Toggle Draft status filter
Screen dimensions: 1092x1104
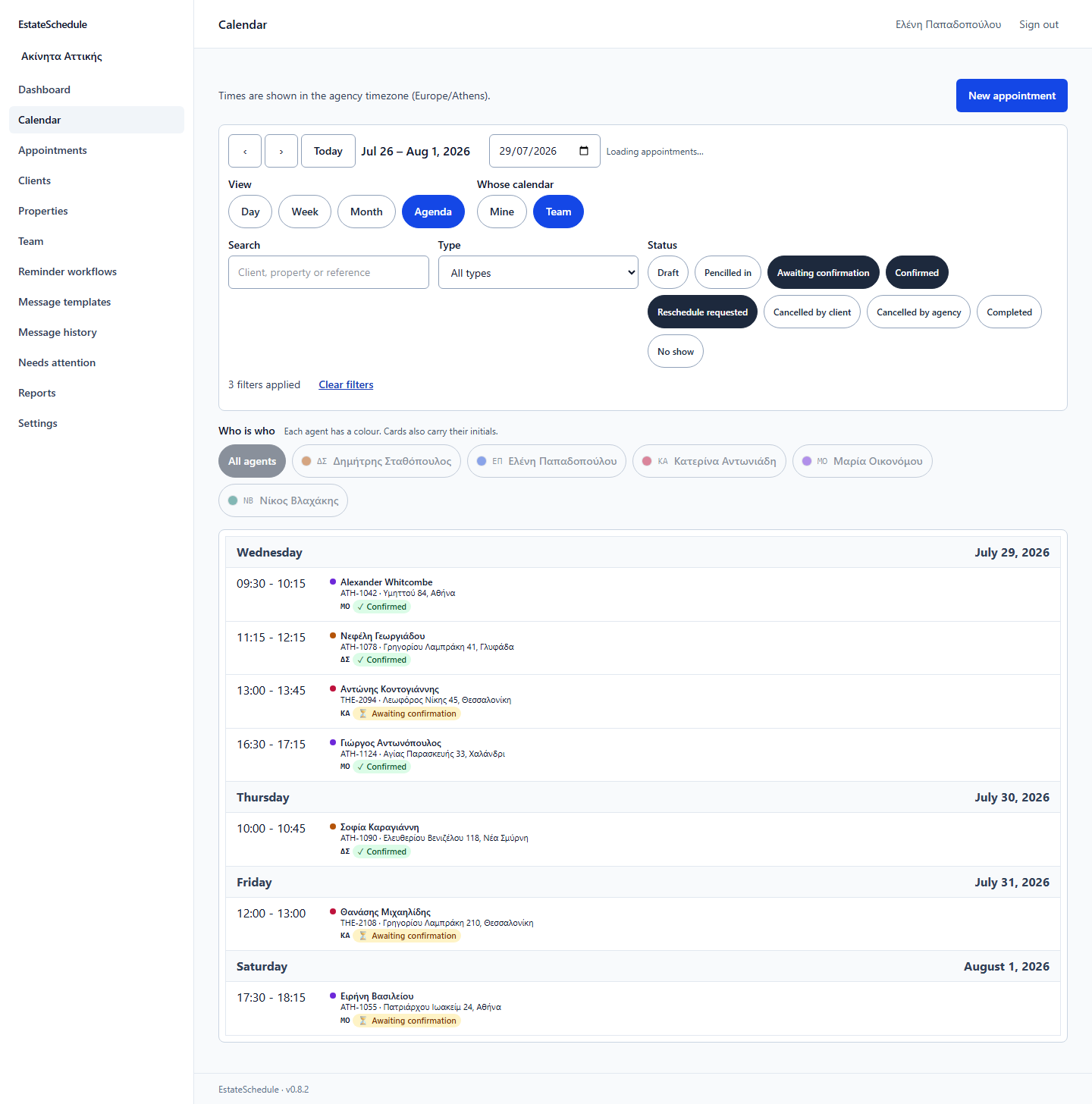(x=668, y=272)
